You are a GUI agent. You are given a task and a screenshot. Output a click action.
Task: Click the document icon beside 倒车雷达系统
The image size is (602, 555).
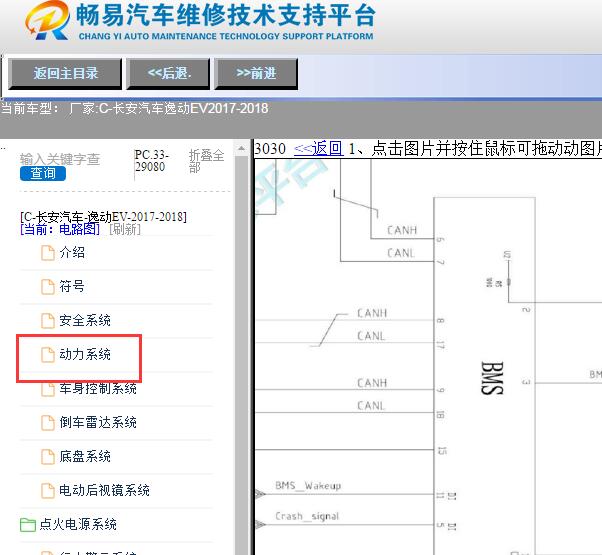click(48, 423)
